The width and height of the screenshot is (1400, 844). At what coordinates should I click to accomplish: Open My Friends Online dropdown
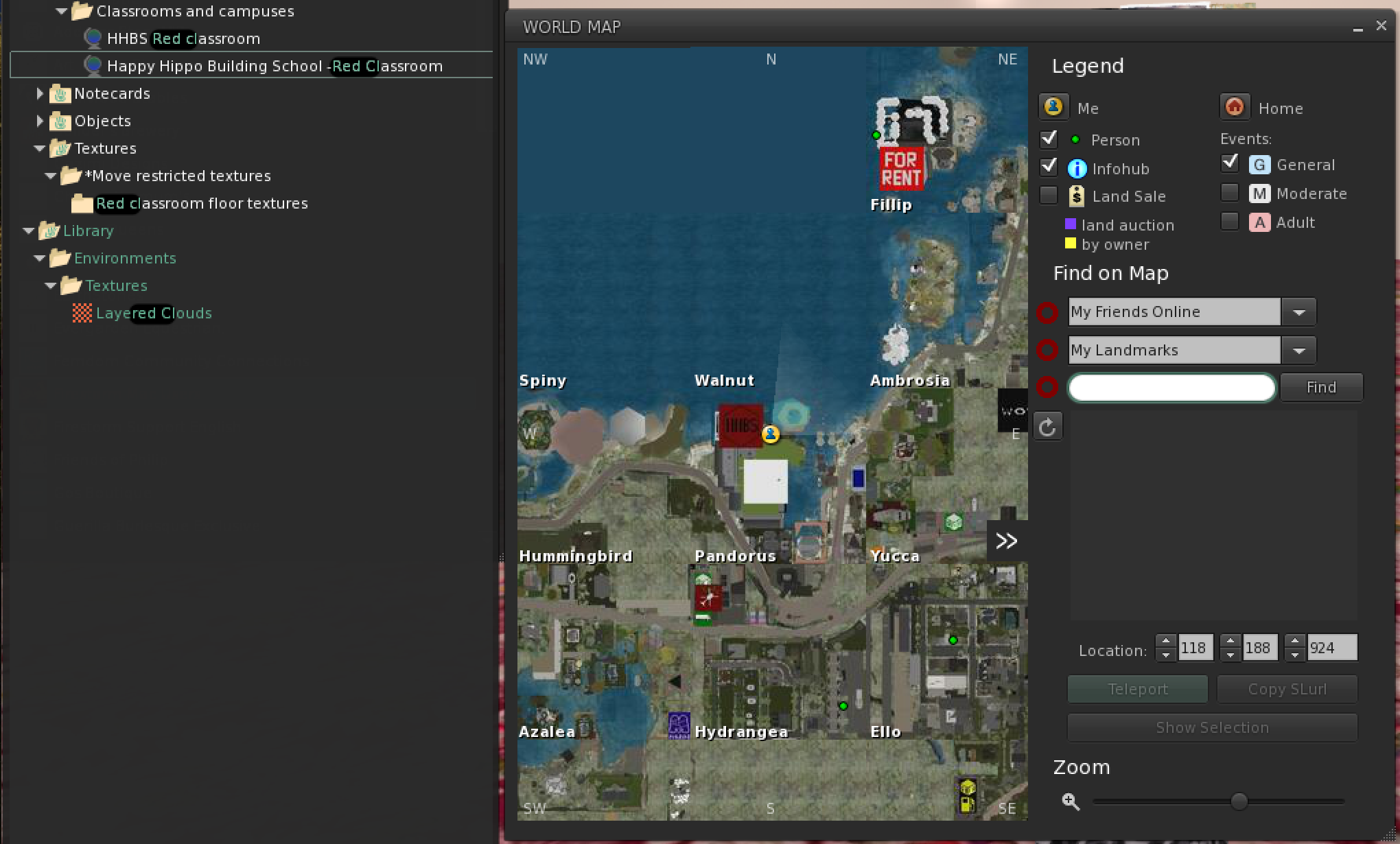coord(1298,312)
